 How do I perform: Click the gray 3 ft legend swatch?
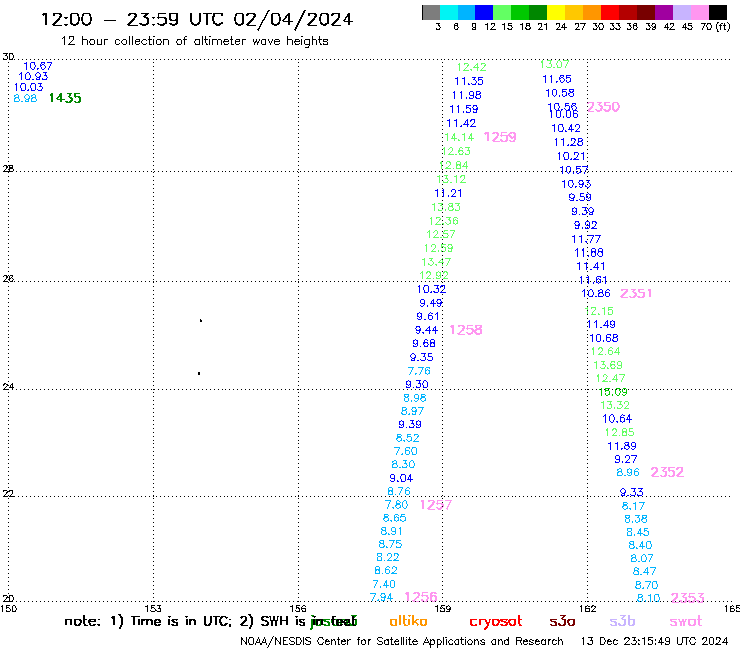pos(431,12)
